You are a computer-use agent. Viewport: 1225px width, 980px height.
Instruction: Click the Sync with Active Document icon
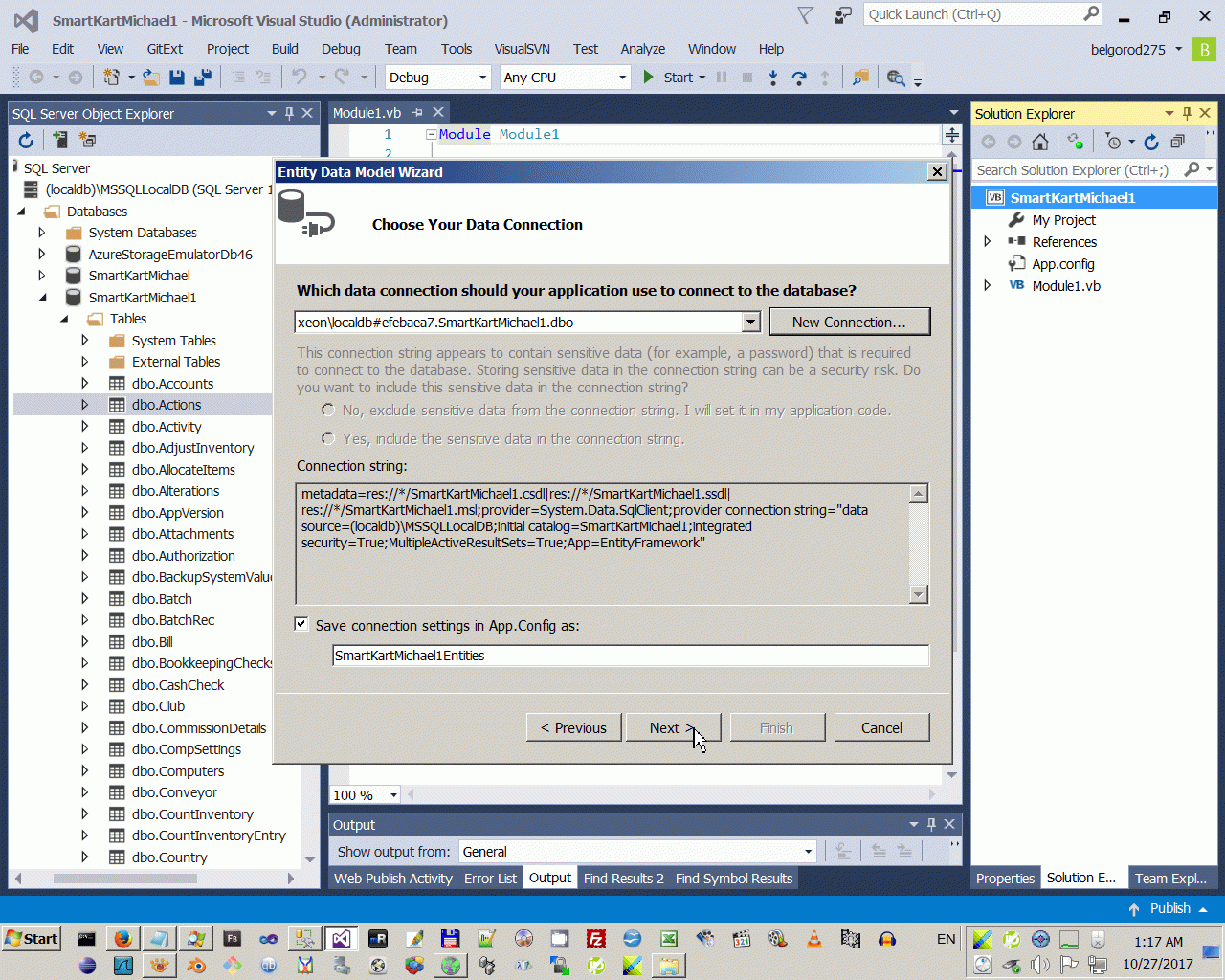click(x=1076, y=142)
